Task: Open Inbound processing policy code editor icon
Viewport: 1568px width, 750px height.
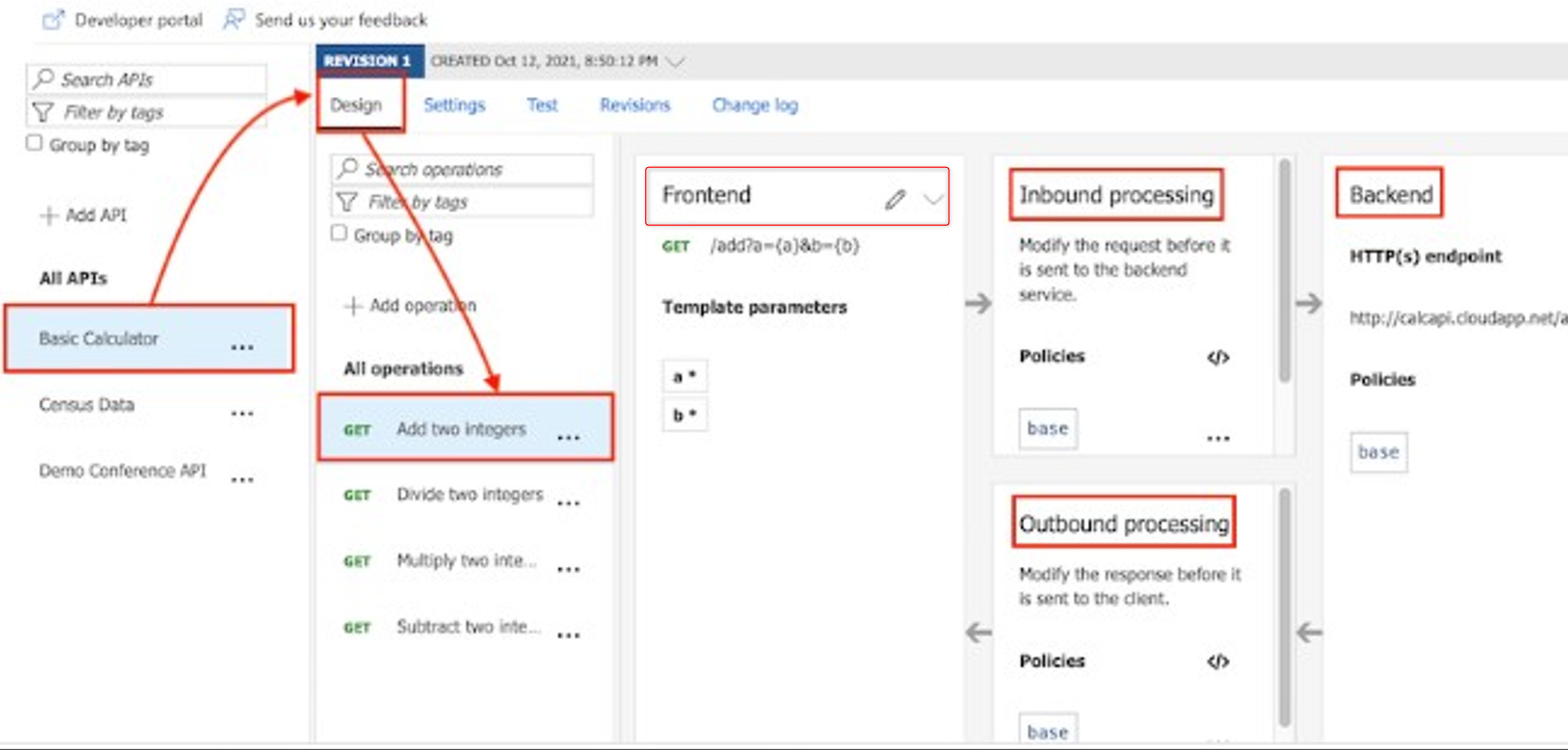Action: pyautogui.click(x=1218, y=357)
